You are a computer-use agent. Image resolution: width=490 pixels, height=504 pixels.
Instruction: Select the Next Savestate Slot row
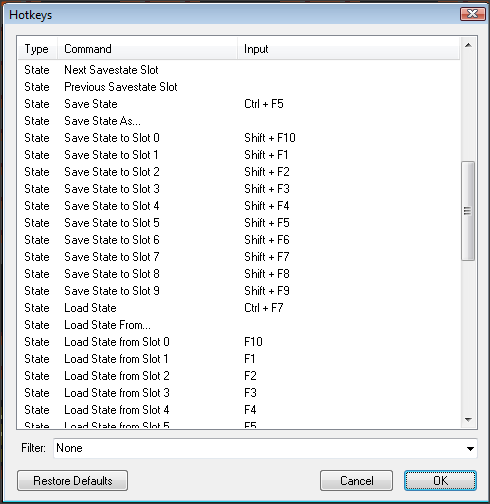click(x=239, y=70)
